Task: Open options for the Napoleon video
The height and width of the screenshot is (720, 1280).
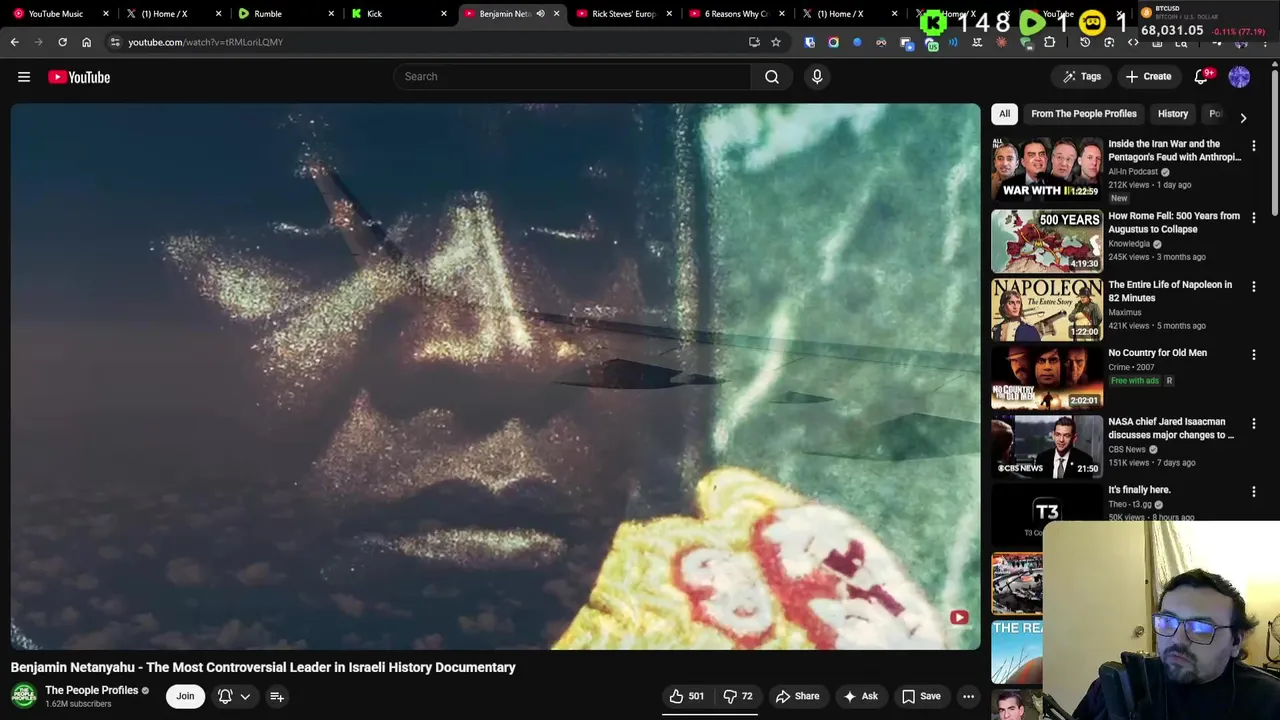Action: point(1253,286)
